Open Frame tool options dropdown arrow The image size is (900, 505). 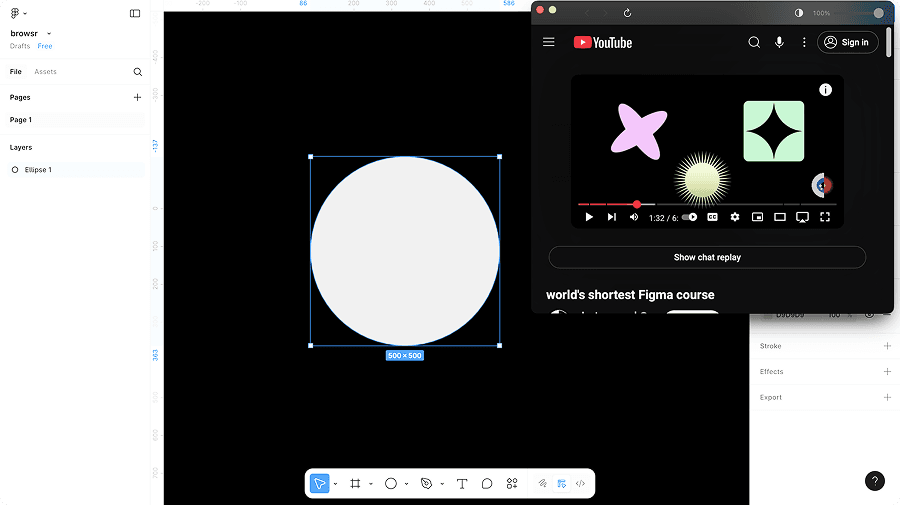pos(371,484)
